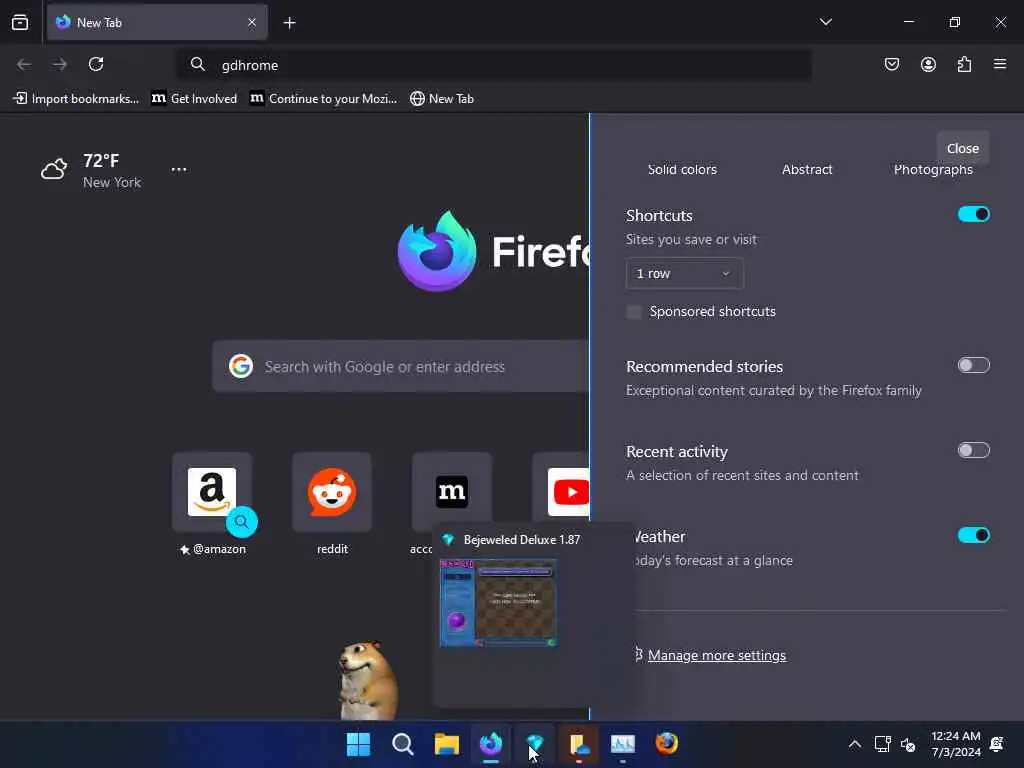Viewport: 1024px width, 768px height.
Task: Select Photographs wallpaper category
Action: click(x=933, y=170)
